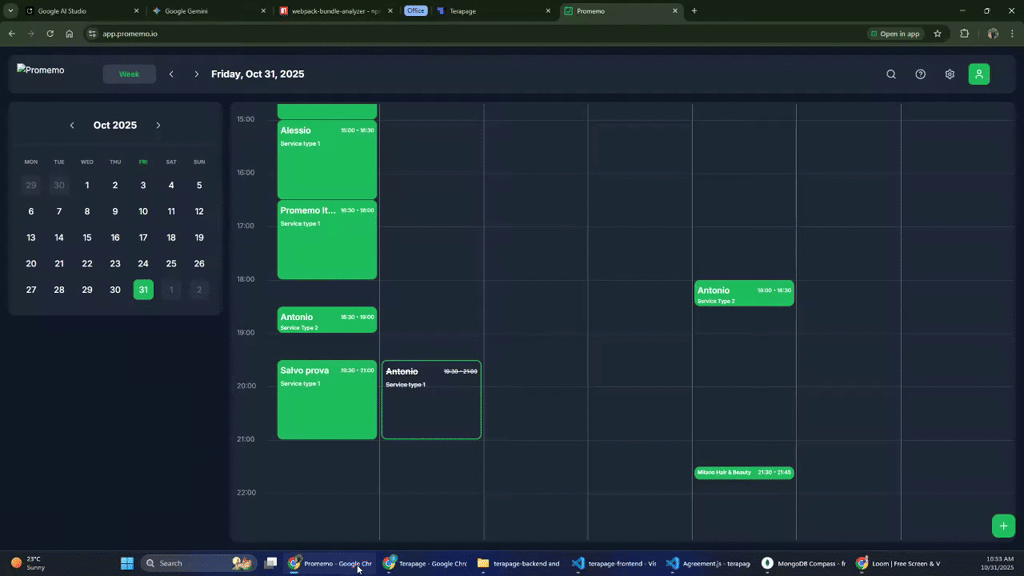Click the Office tab group label
This screenshot has width=1024, height=576.
415,11
